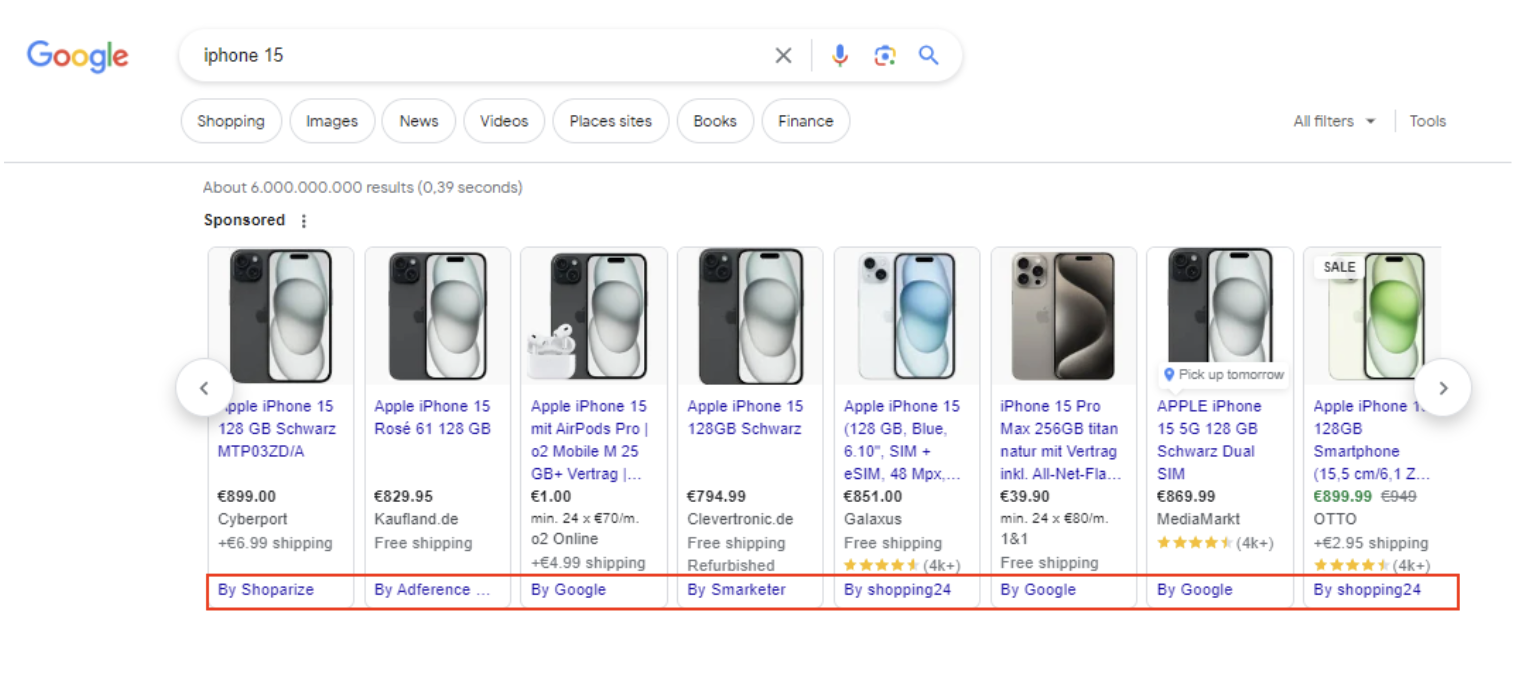Click 'By Google' under MediaMarkt offer

click(1195, 590)
